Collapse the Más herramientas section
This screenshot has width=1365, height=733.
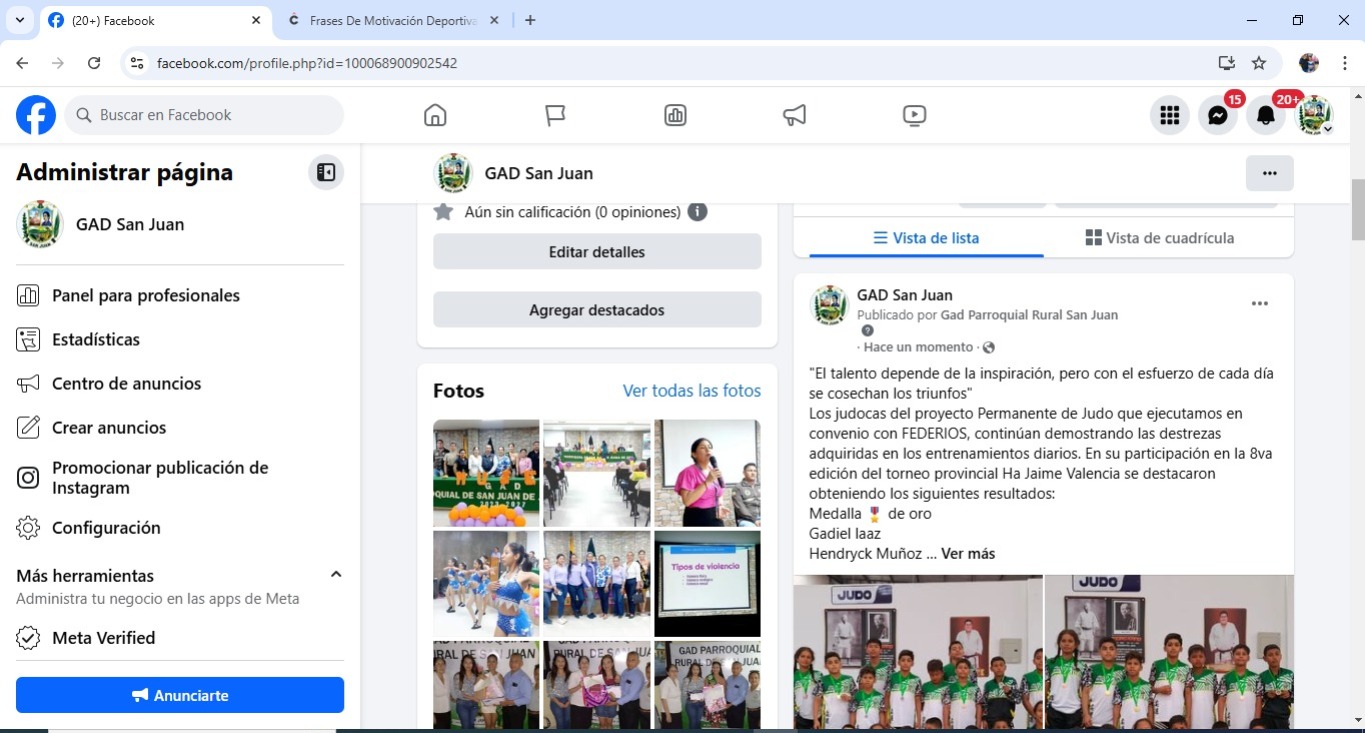[x=336, y=575]
